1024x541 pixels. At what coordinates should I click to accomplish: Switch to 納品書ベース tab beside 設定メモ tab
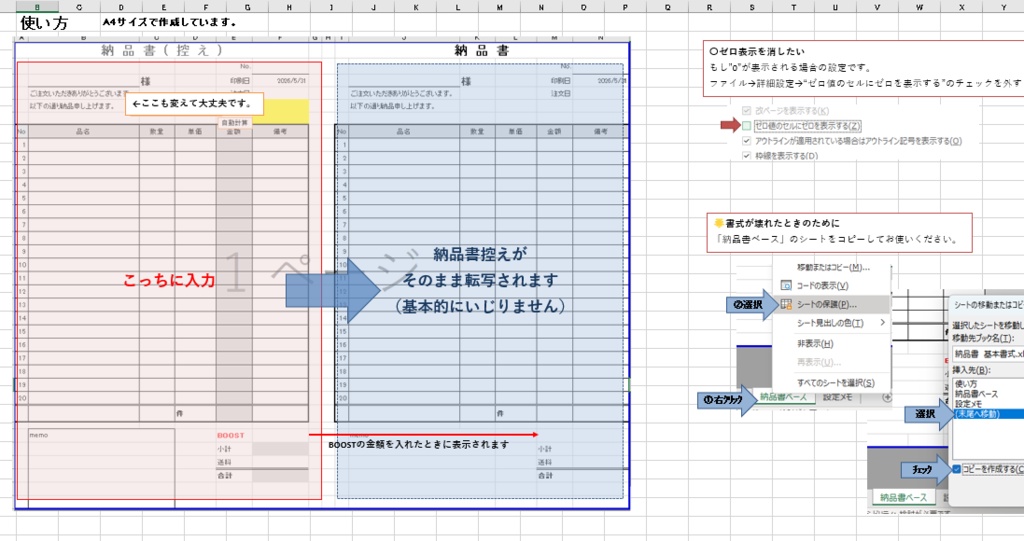click(784, 397)
